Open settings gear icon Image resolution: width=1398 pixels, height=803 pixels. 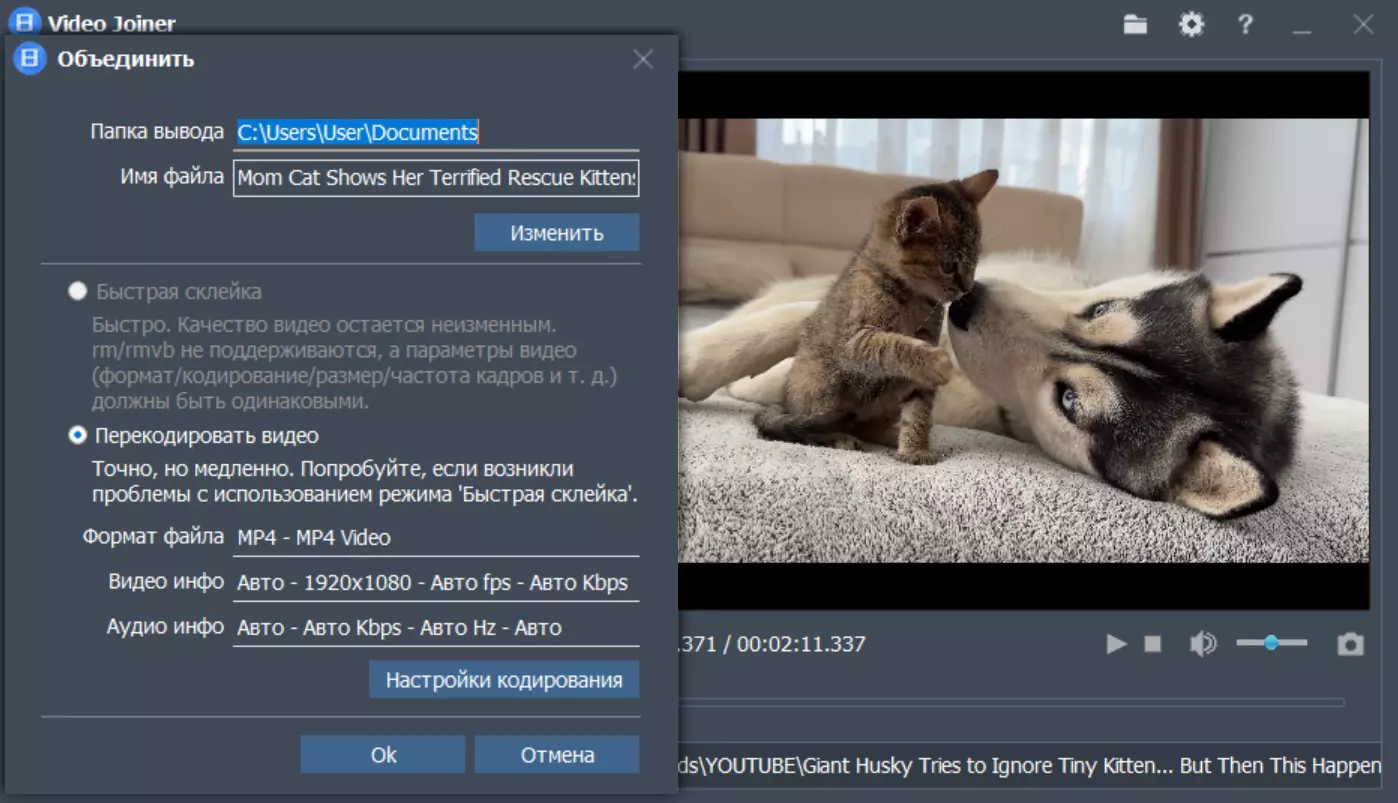[x=1191, y=24]
